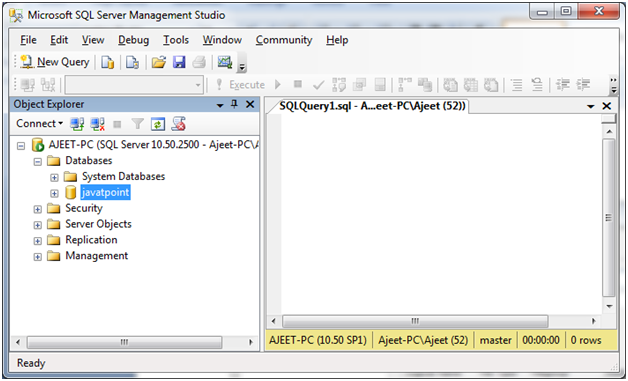Click the Cancel Executing Query stop icon

(x=298, y=84)
